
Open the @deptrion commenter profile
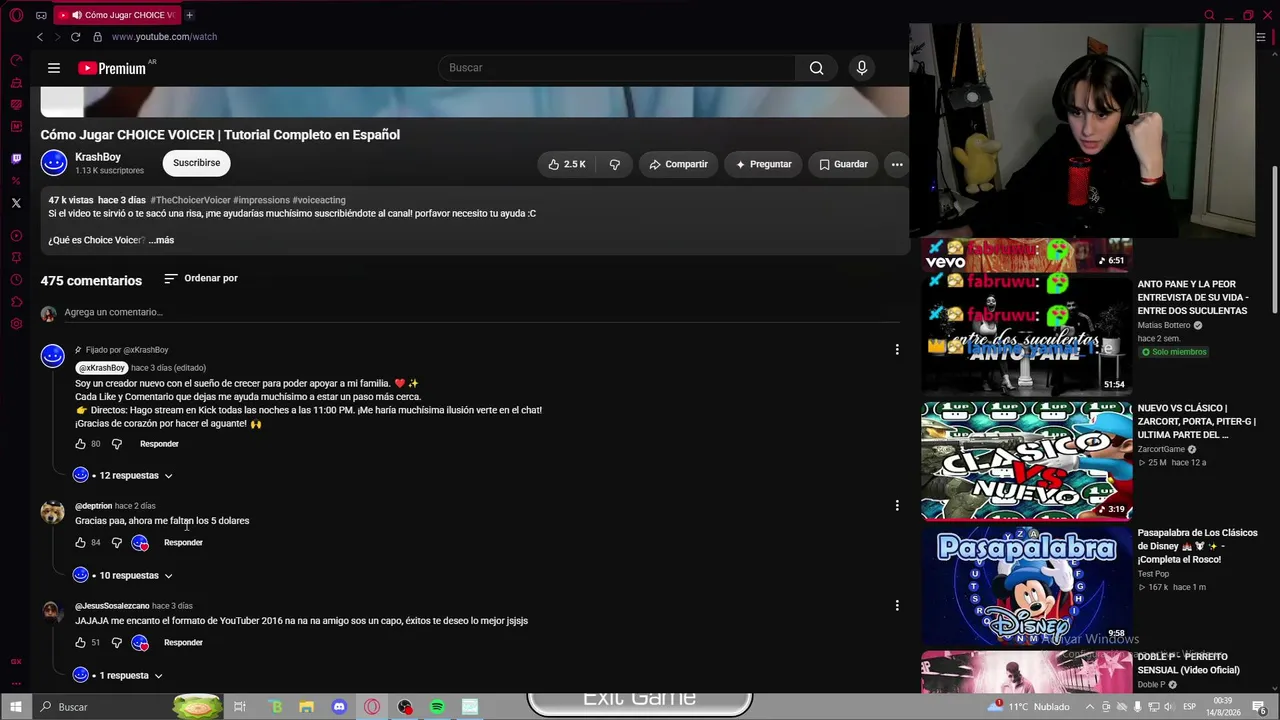[94, 506]
